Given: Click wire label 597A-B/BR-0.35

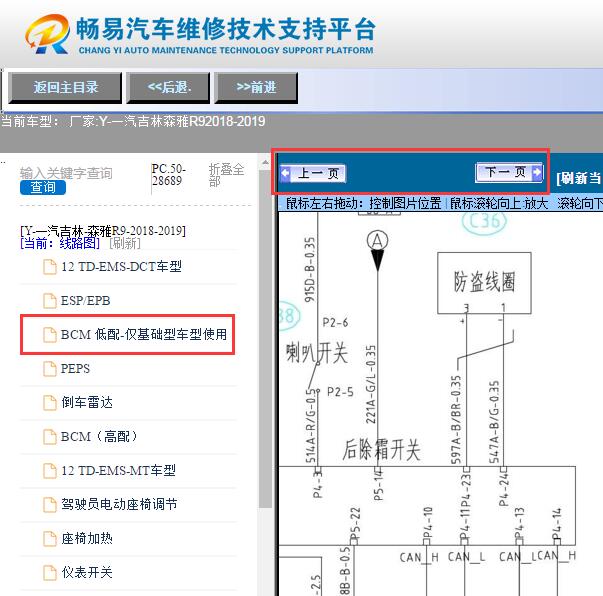Looking at the screenshot, I should pyautogui.click(x=455, y=419).
